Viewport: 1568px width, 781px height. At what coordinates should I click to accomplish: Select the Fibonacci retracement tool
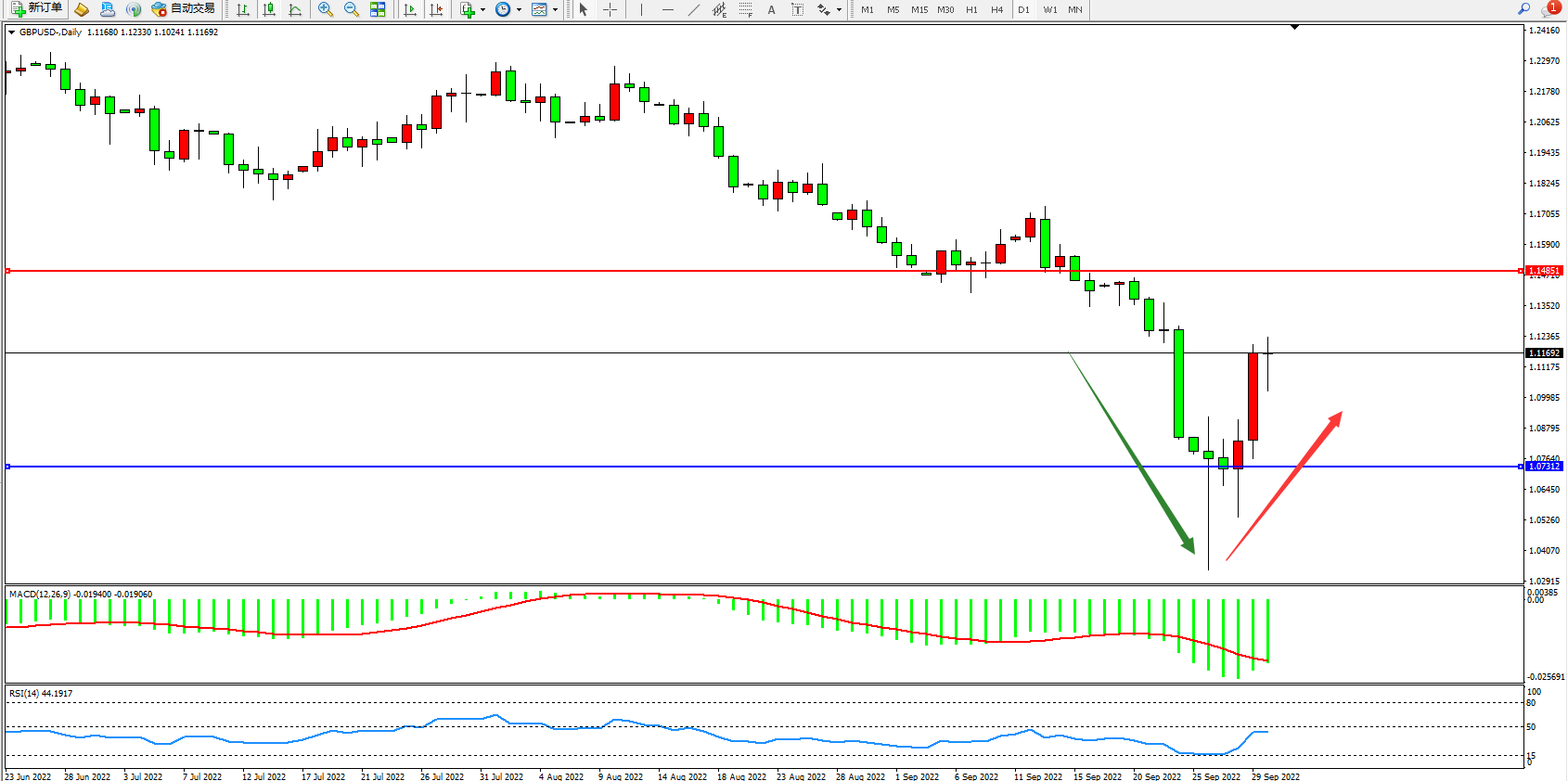tap(746, 9)
